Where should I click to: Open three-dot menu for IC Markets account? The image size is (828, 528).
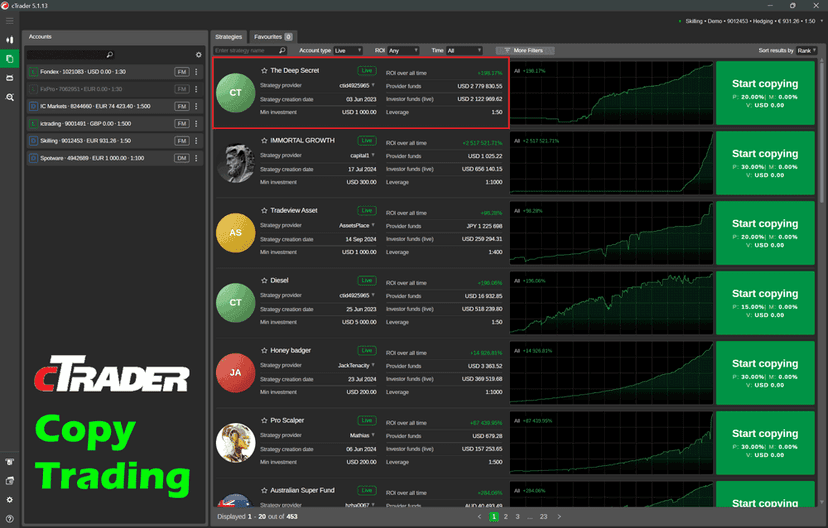pos(196,106)
